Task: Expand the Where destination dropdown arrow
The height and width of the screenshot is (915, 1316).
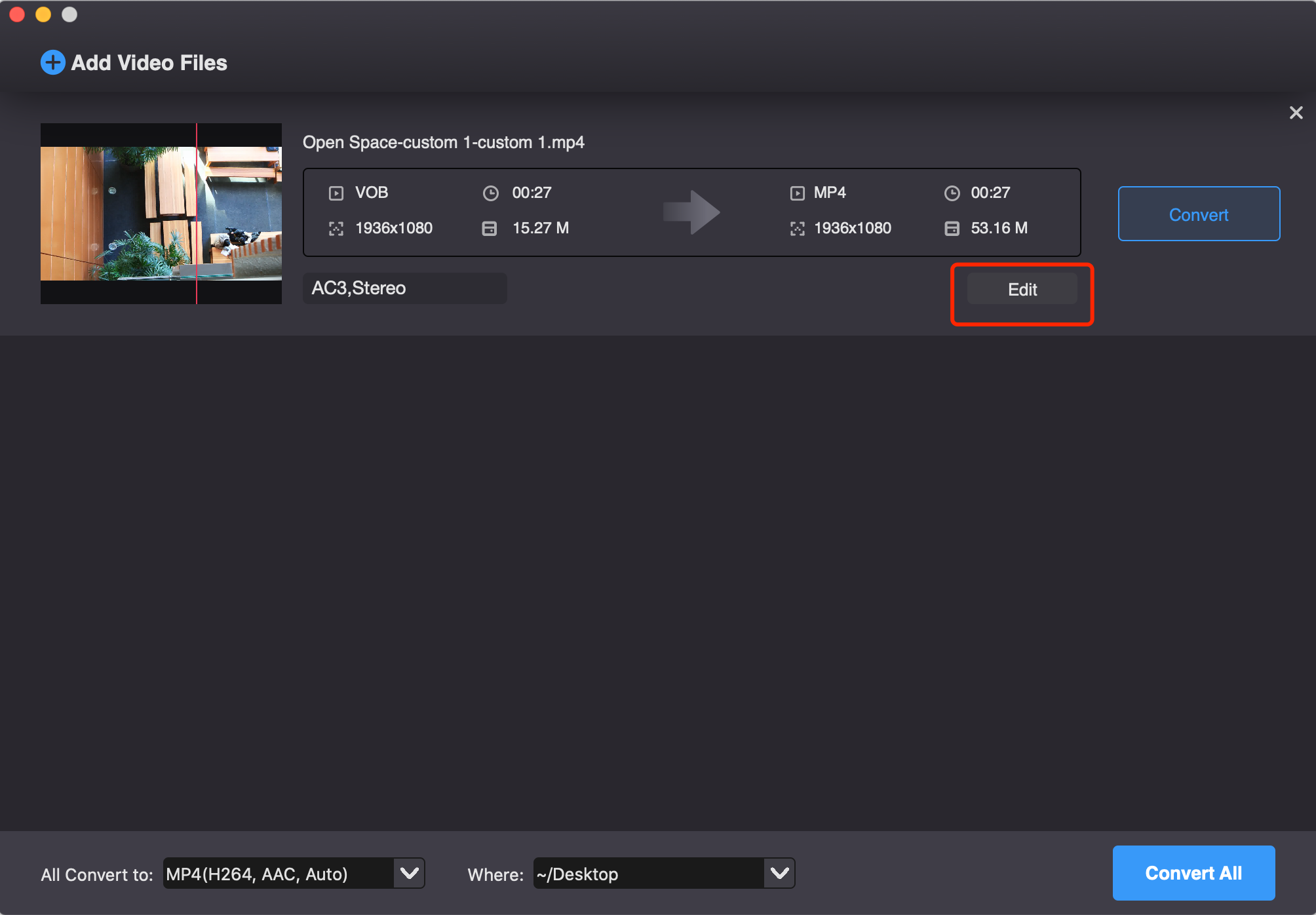Action: click(780, 873)
